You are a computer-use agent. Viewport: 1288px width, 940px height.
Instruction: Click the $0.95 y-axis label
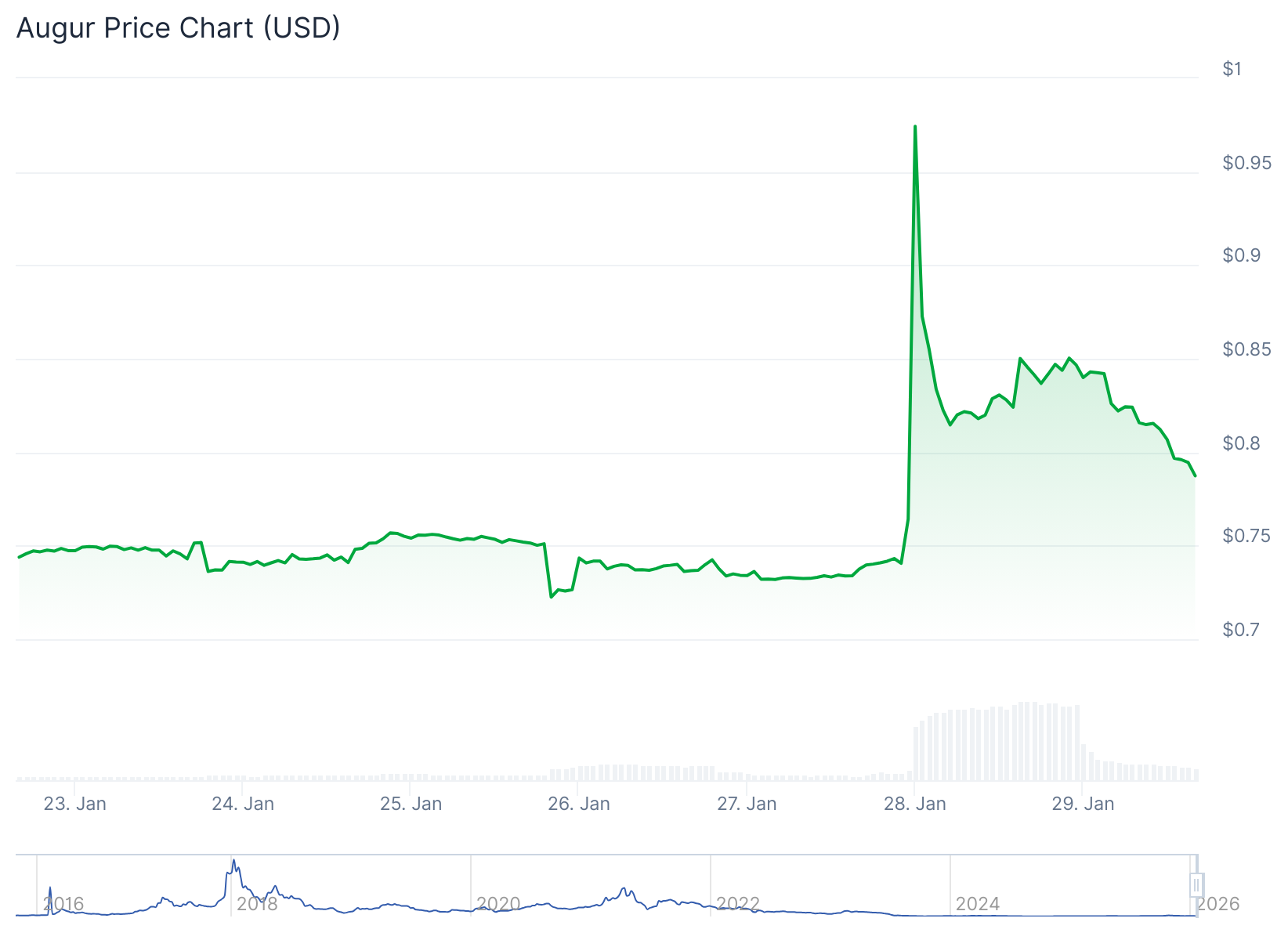pos(1246,163)
